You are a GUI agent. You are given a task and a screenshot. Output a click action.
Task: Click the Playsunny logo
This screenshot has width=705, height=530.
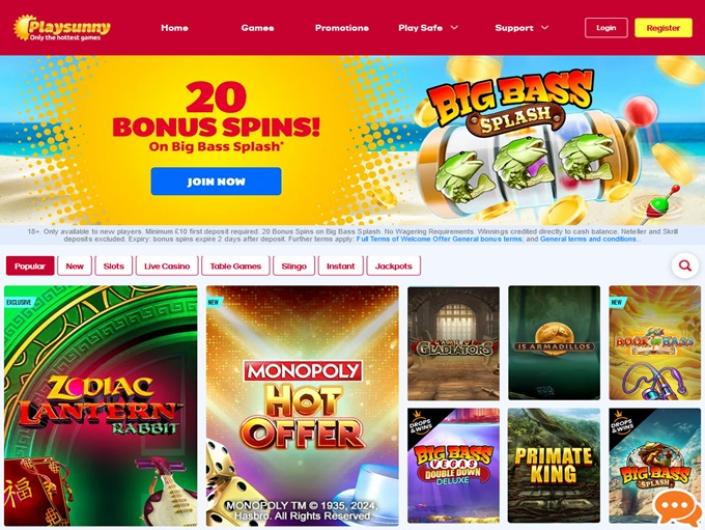pos(62,28)
